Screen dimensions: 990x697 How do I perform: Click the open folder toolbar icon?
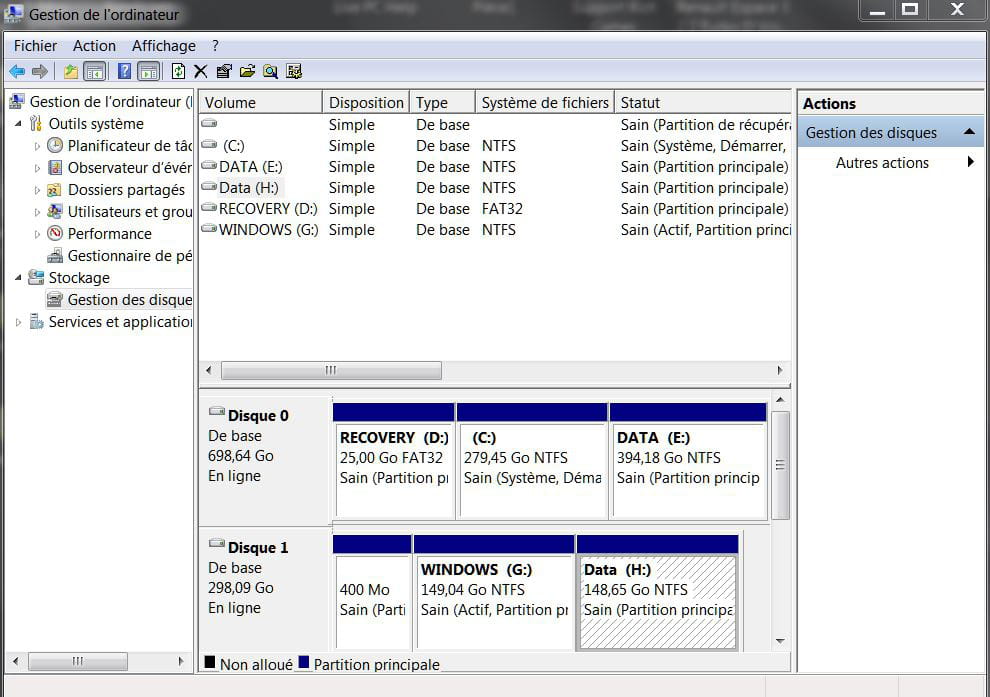247,71
